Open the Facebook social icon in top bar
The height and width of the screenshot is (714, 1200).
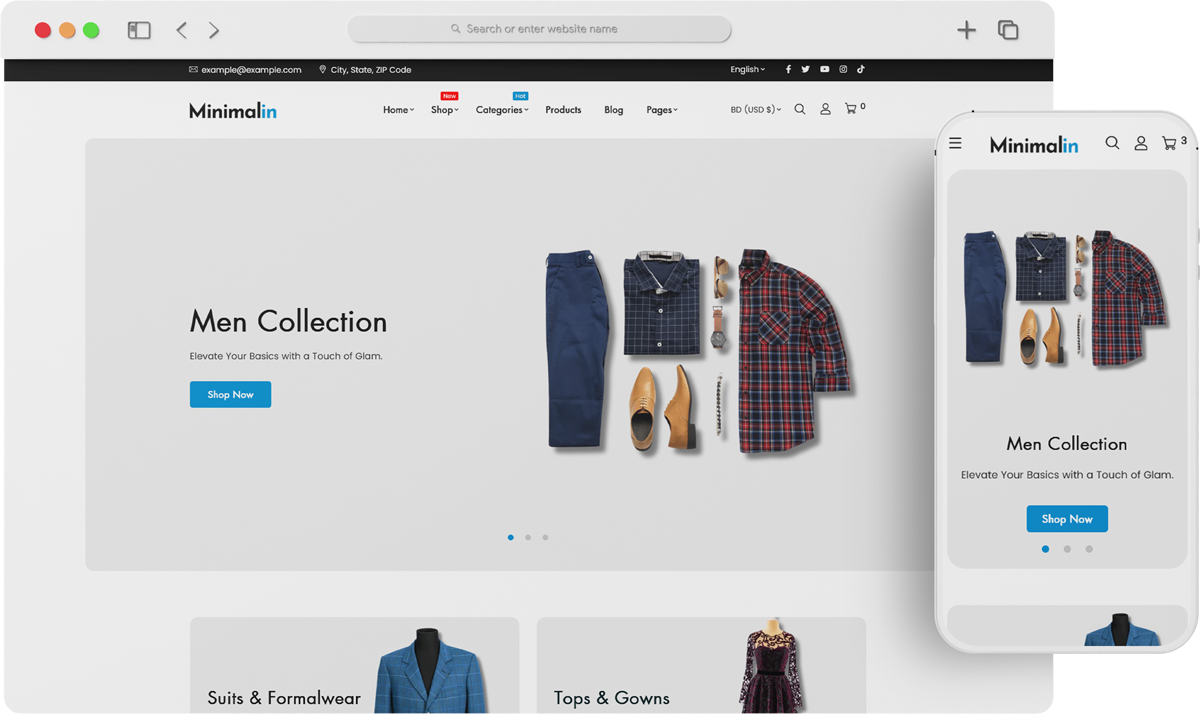[788, 70]
